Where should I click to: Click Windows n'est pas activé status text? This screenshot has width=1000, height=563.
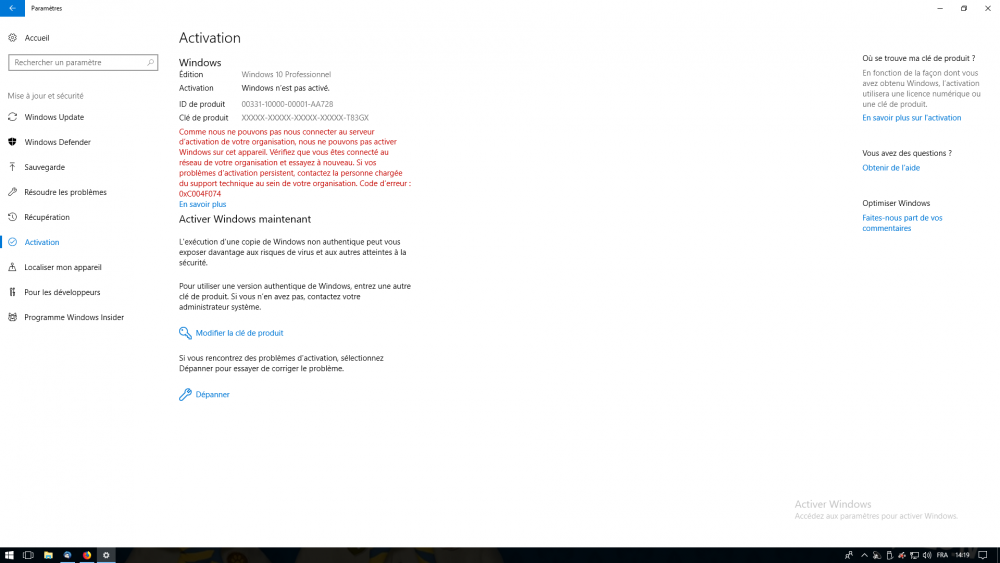pos(285,88)
